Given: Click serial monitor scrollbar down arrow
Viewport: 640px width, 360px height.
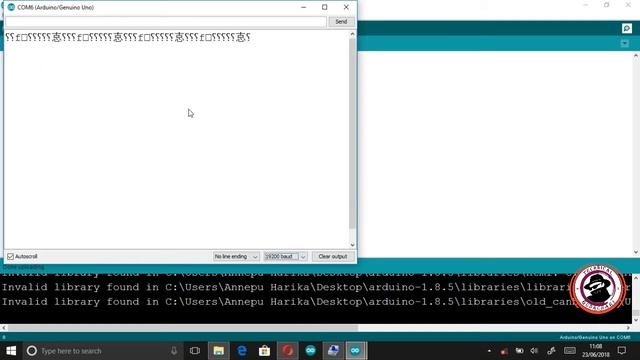Looking at the screenshot, I should [352, 245].
